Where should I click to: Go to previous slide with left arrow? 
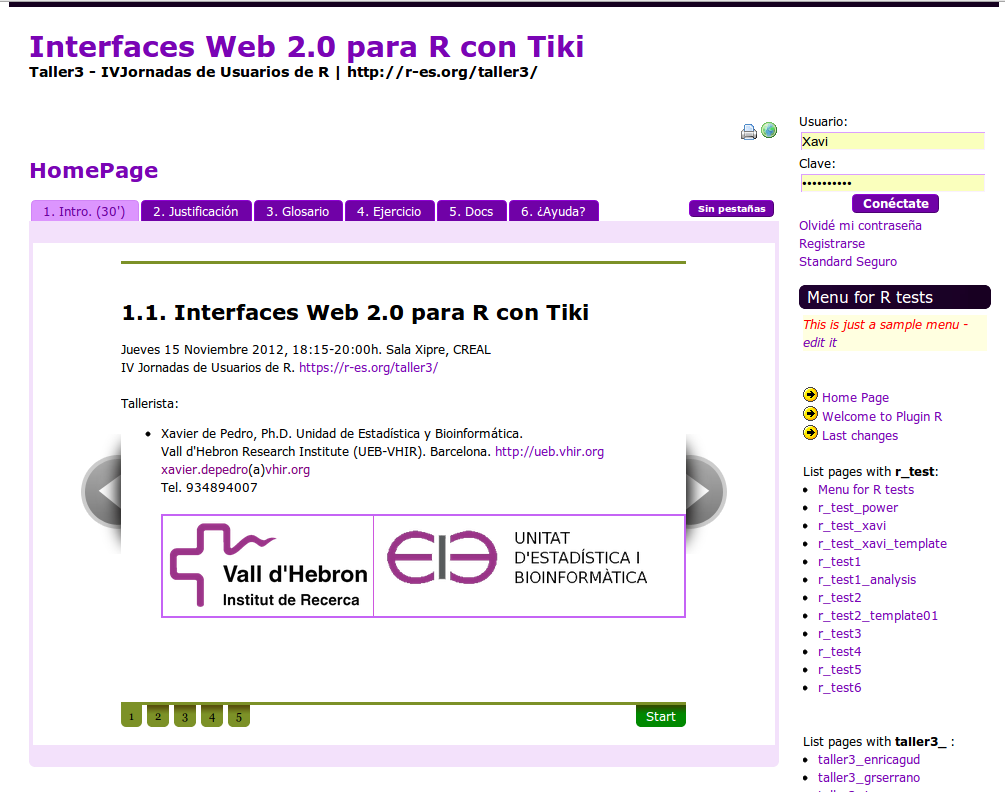click(104, 491)
